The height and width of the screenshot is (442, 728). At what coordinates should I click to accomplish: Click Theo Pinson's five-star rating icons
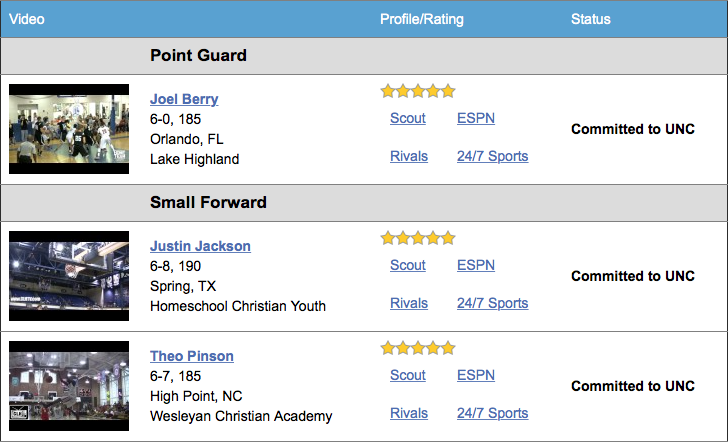418,348
